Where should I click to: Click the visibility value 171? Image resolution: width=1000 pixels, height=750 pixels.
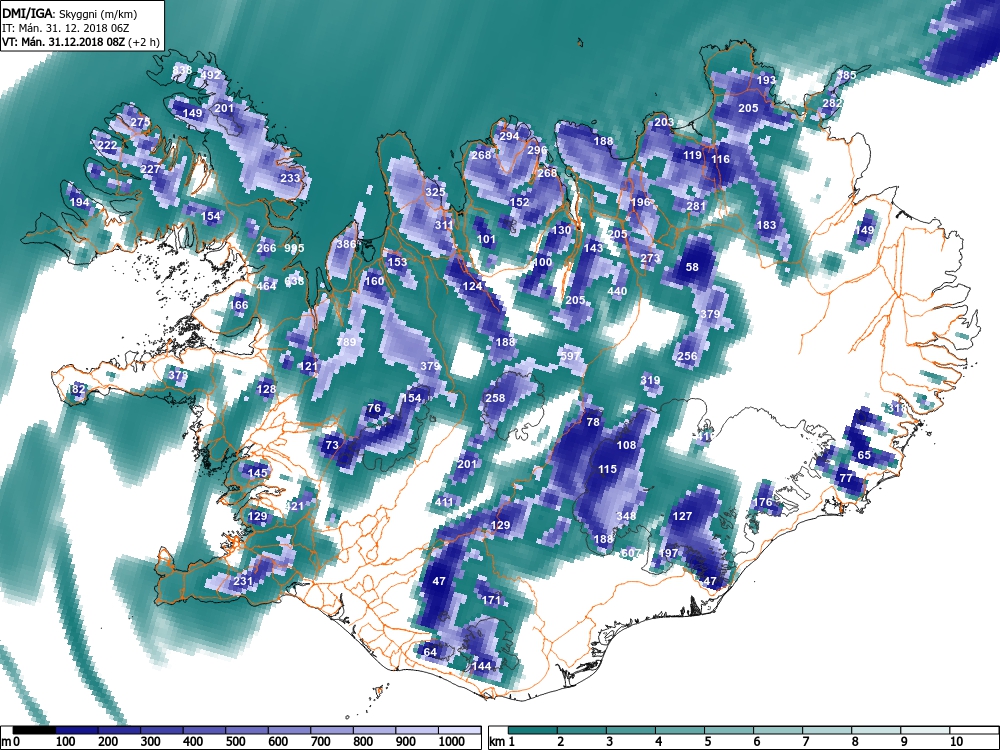click(x=491, y=600)
